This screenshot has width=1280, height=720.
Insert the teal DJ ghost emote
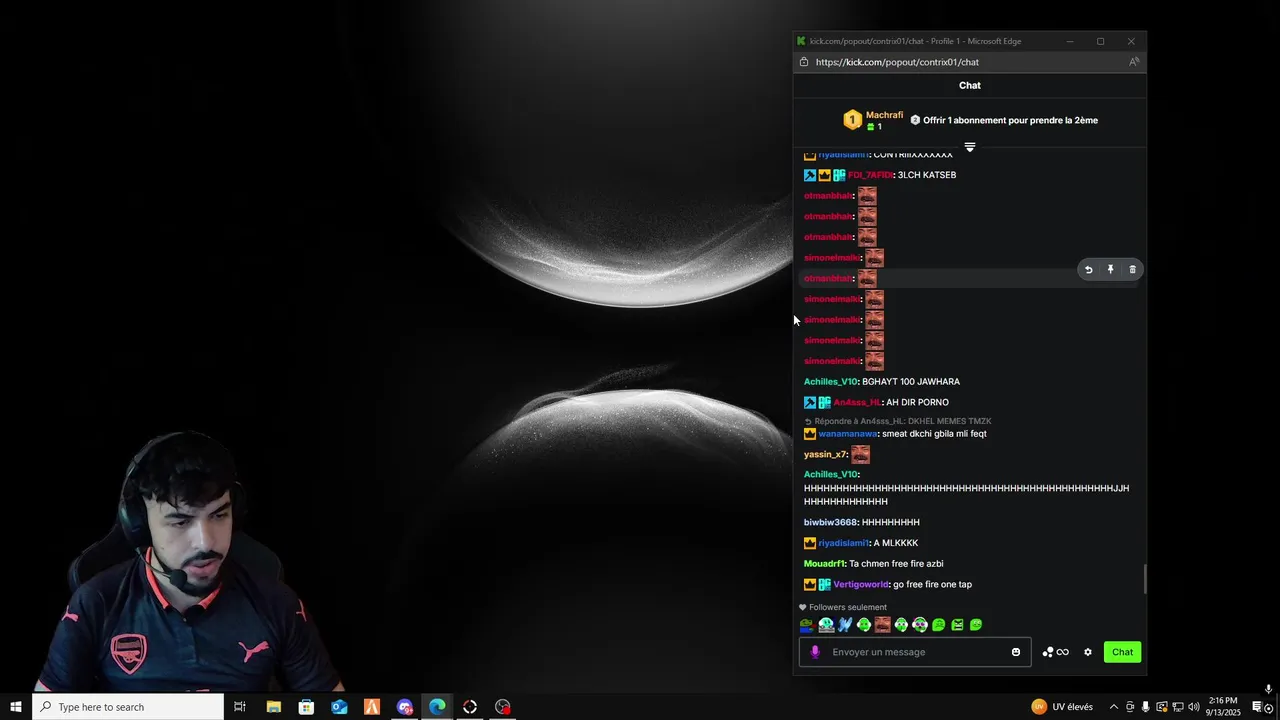(826, 625)
